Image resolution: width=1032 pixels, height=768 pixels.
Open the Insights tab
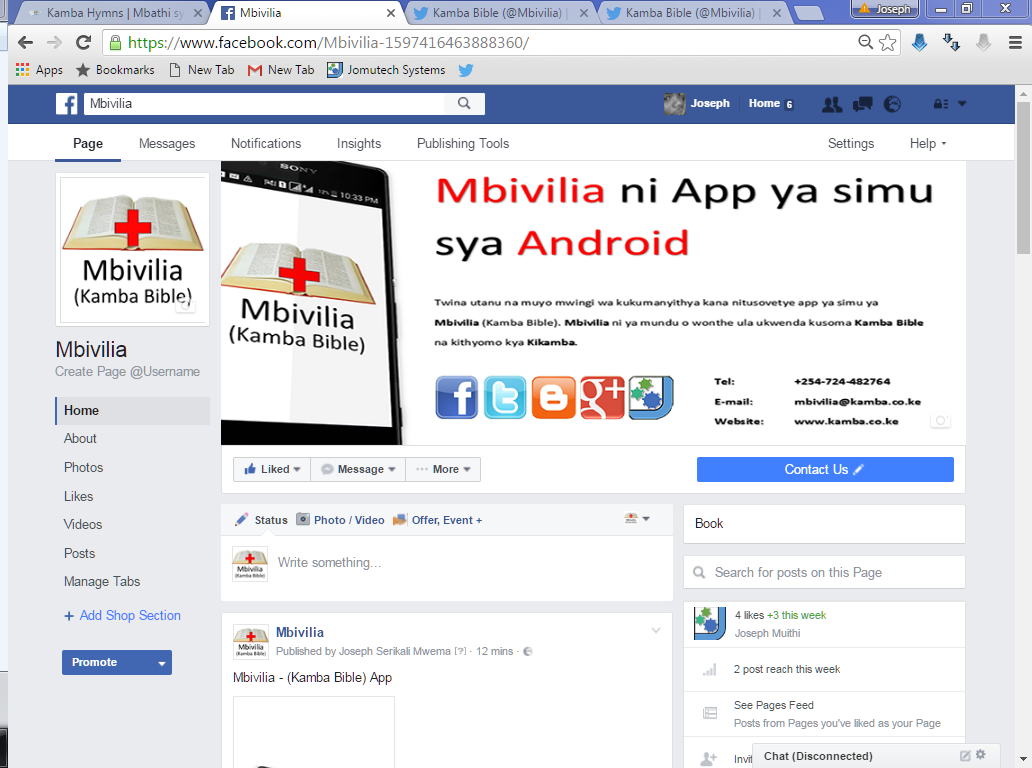point(359,143)
